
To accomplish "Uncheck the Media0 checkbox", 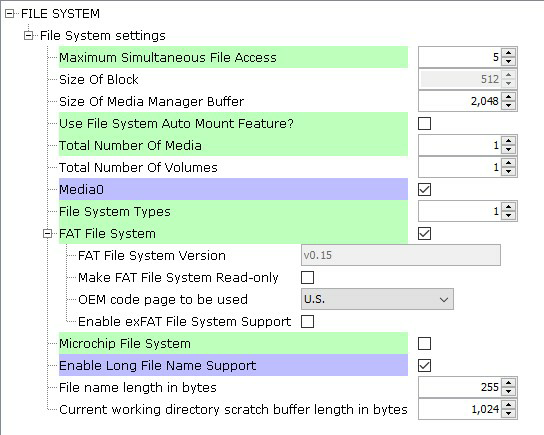I will pyautogui.click(x=424, y=189).
